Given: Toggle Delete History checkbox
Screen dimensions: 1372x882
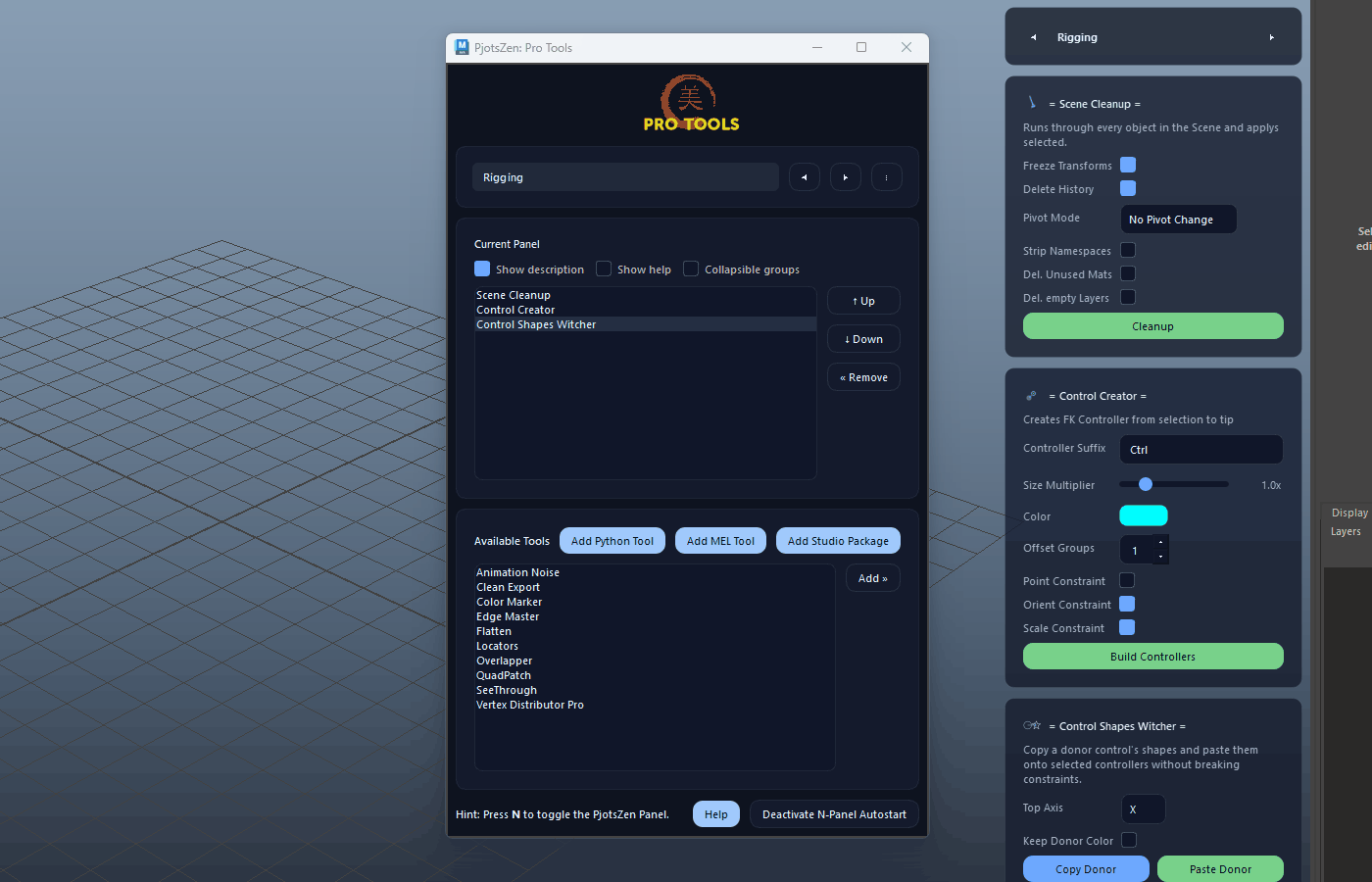Looking at the screenshot, I should coord(1128,188).
